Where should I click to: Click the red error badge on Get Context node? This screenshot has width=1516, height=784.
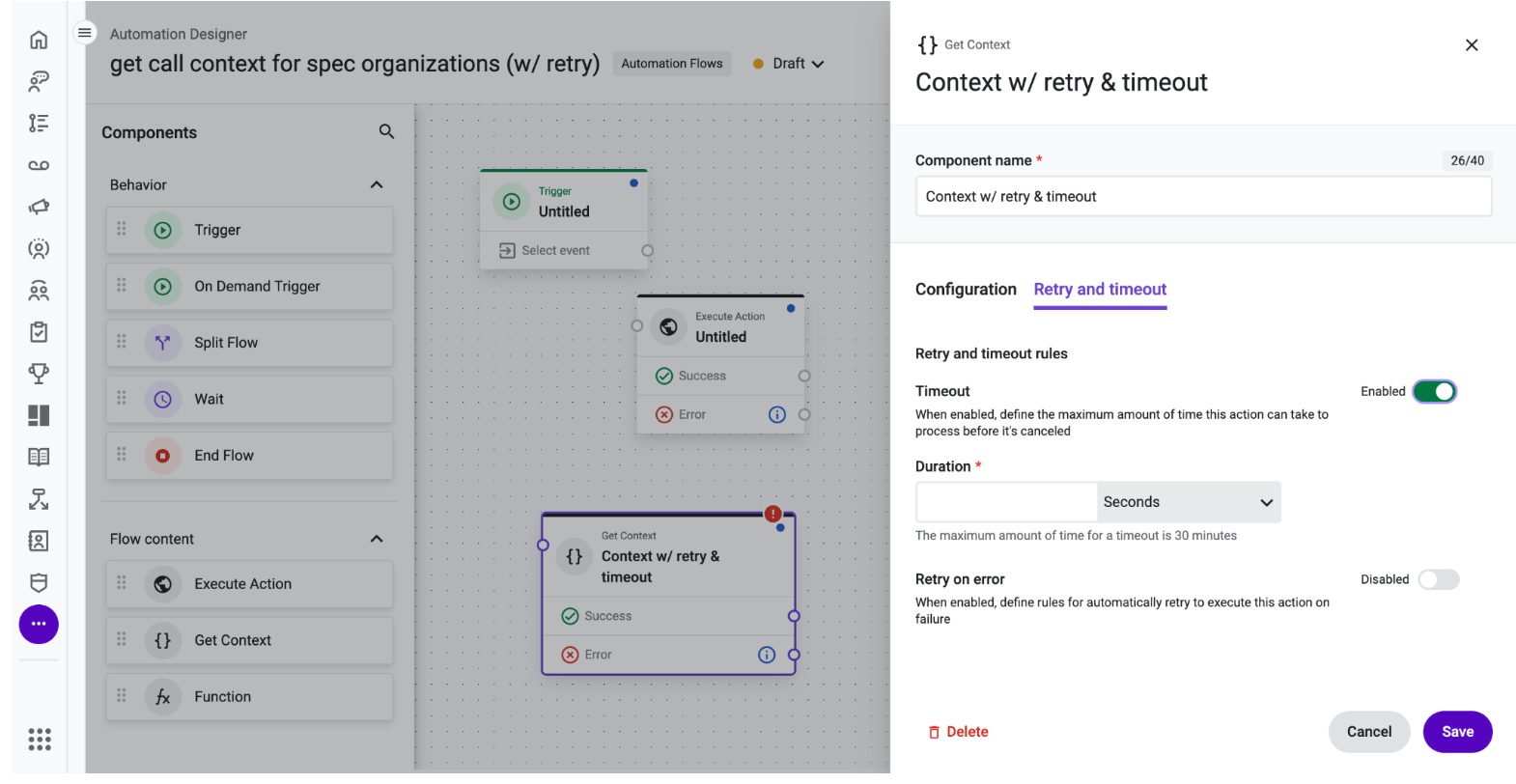[x=773, y=514]
